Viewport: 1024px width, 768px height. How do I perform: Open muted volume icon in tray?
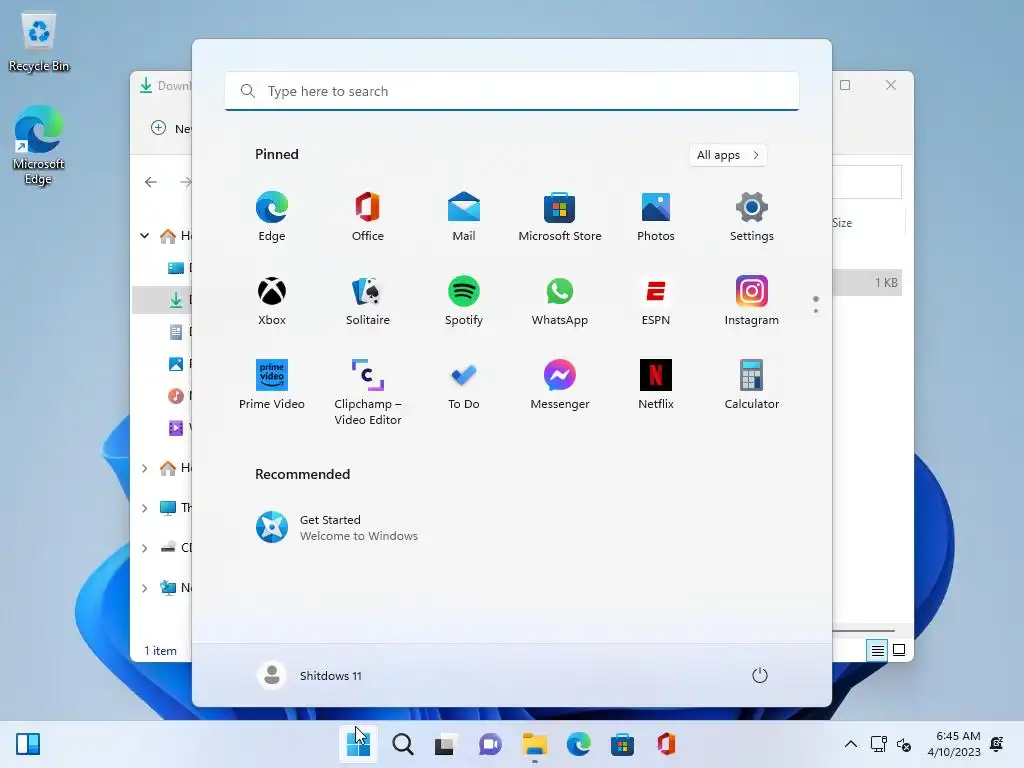coord(904,744)
